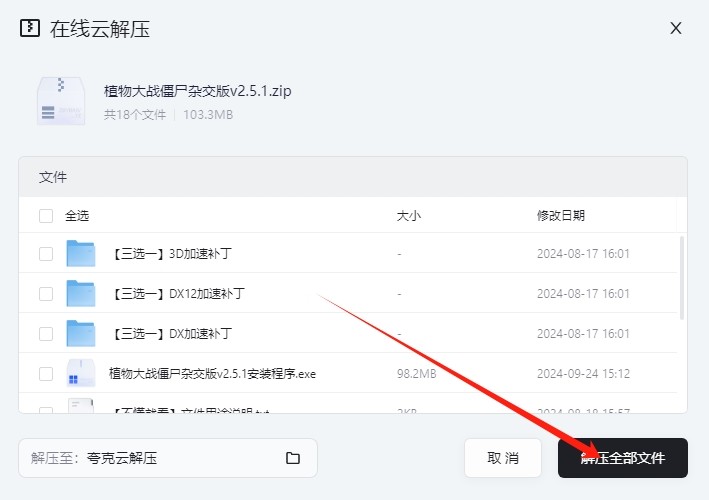Click the zip file thumbnail icon

coord(61,101)
